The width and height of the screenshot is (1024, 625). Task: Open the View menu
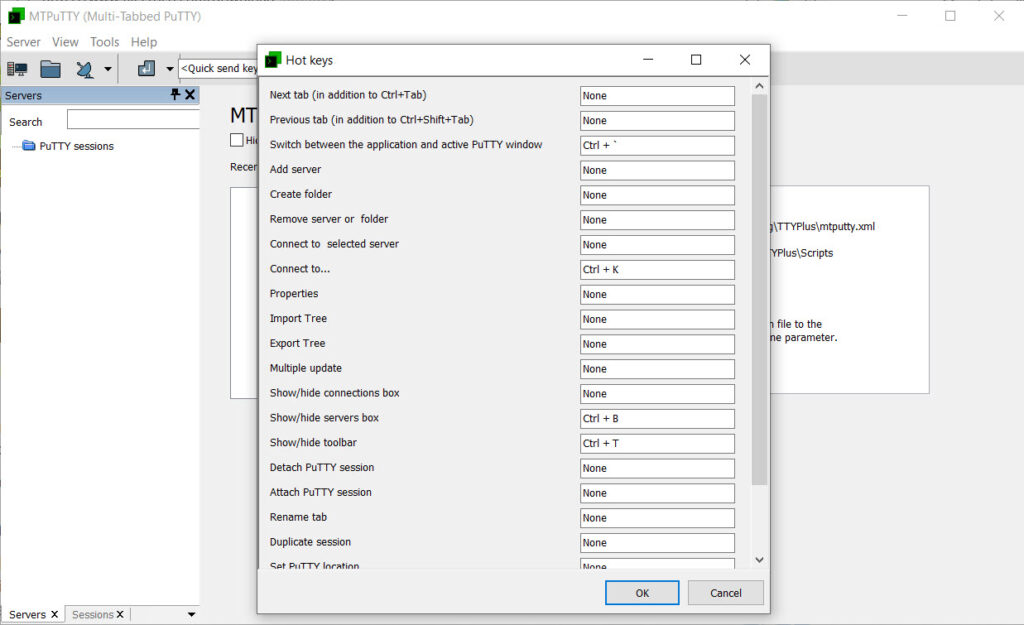coord(65,42)
